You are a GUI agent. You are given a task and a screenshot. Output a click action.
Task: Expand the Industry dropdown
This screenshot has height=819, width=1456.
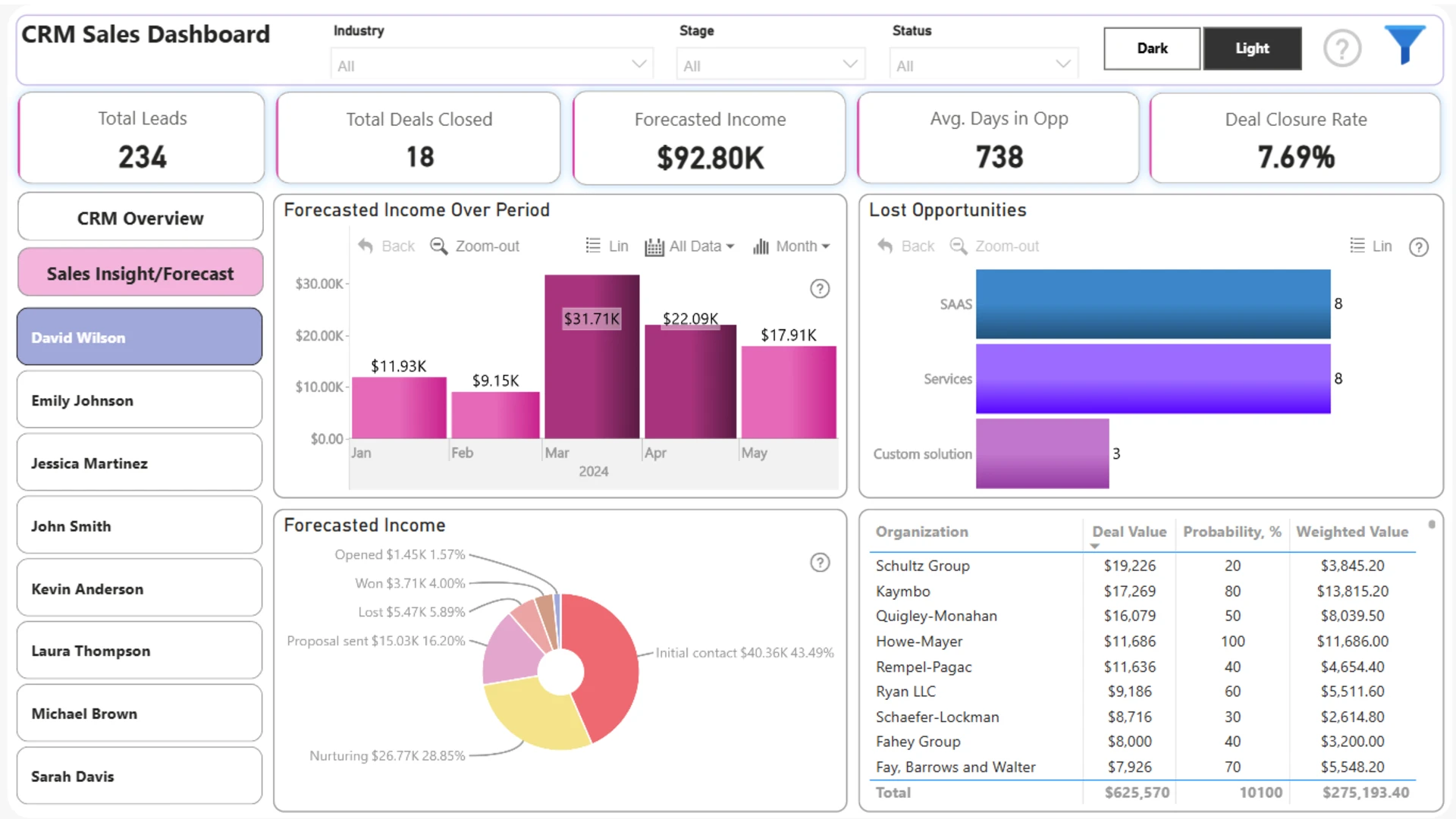[x=492, y=64]
